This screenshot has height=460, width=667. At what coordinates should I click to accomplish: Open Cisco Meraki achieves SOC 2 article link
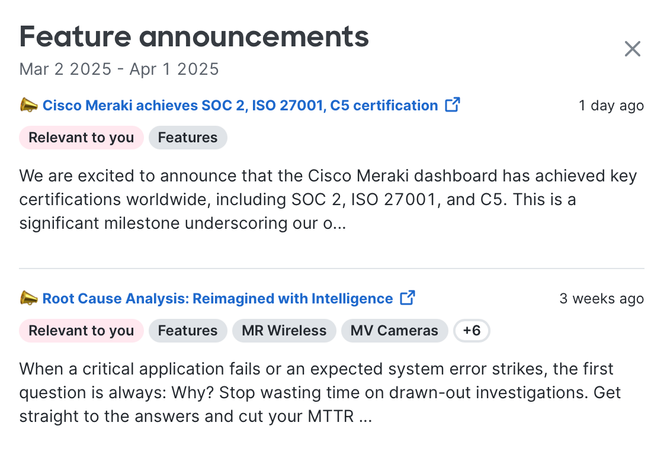point(240,105)
